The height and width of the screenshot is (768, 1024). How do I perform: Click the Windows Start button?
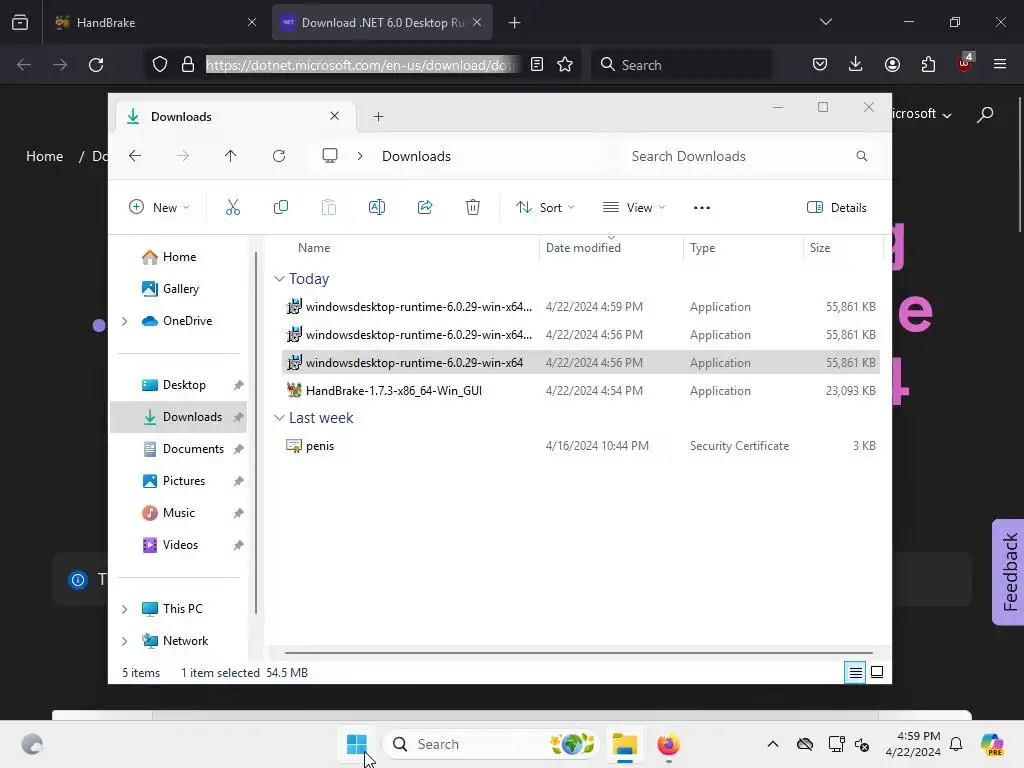[x=357, y=744]
